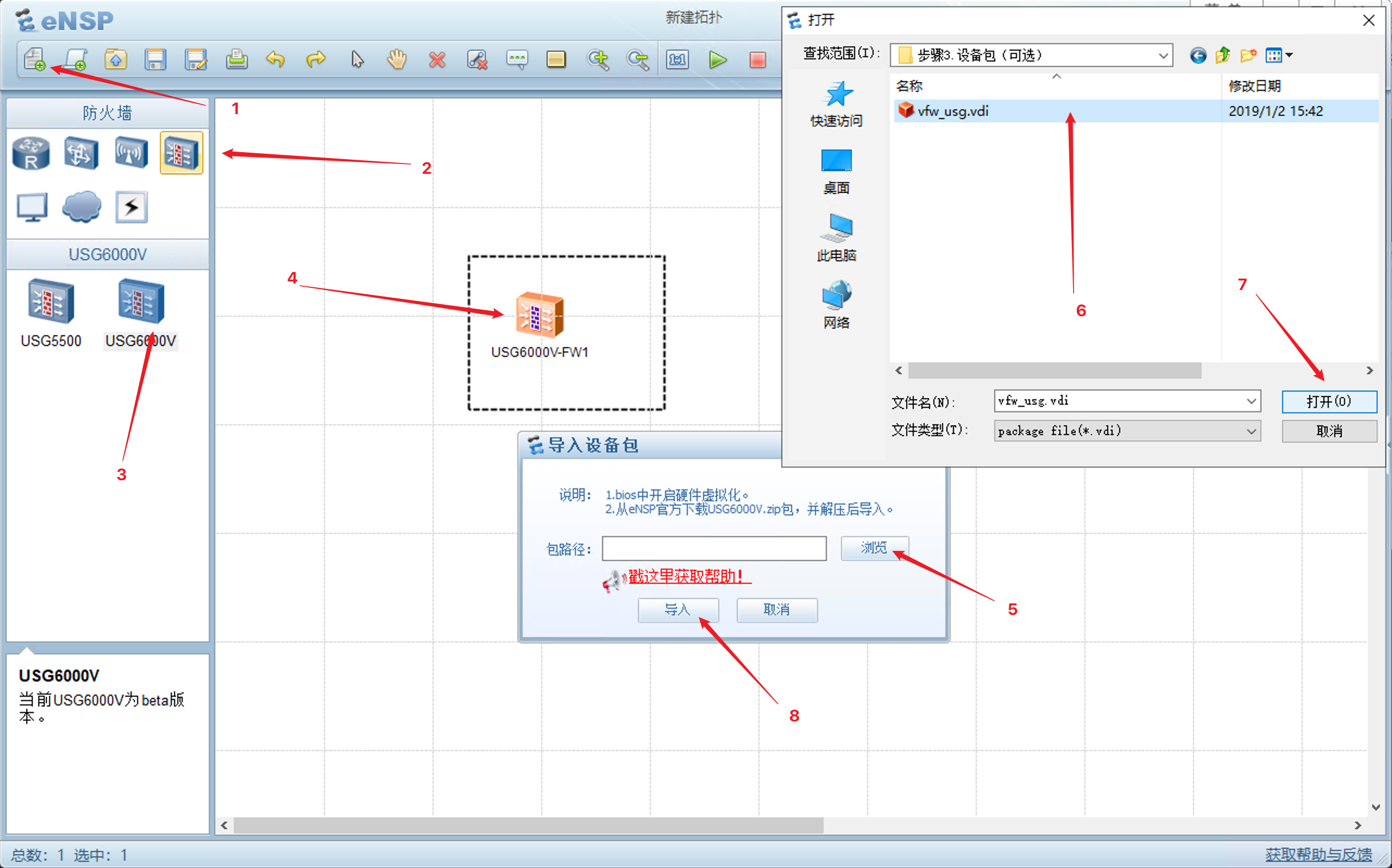The height and width of the screenshot is (868, 1392).
Task: Go to Quick Access (快速访问)
Action: click(836, 104)
